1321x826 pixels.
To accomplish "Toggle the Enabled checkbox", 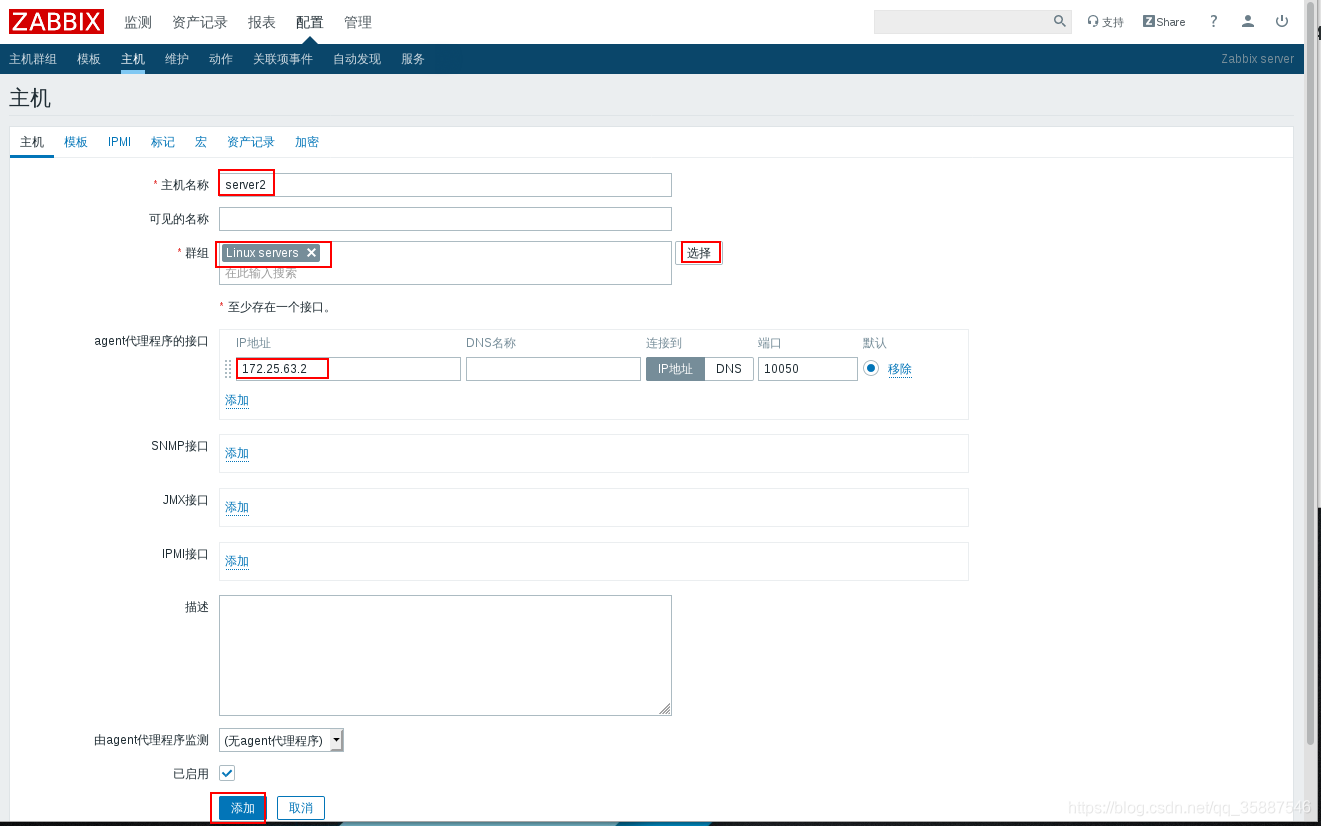I will pyautogui.click(x=227, y=773).
